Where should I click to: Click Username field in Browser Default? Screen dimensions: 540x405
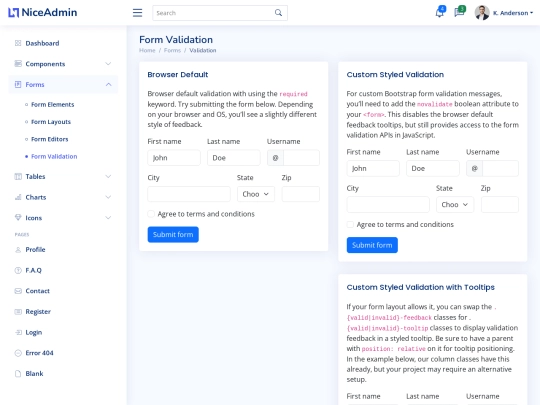tap(301, 158)
